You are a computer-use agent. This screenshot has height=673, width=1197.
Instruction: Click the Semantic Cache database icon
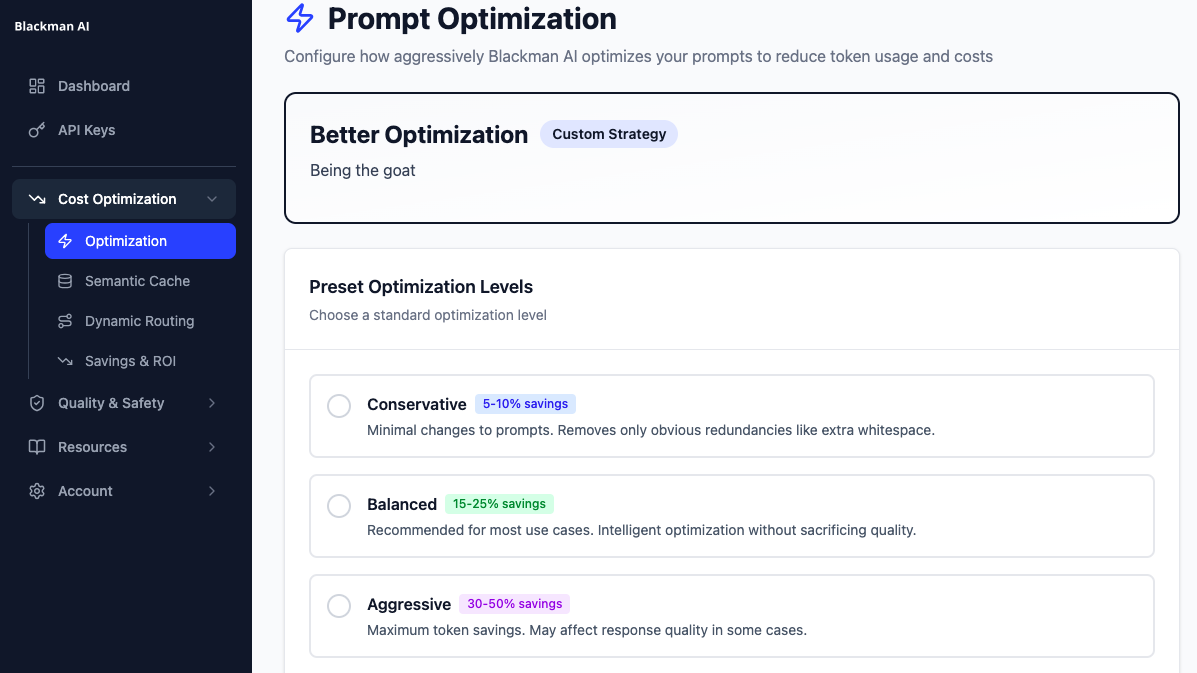(x=67, y=281)
